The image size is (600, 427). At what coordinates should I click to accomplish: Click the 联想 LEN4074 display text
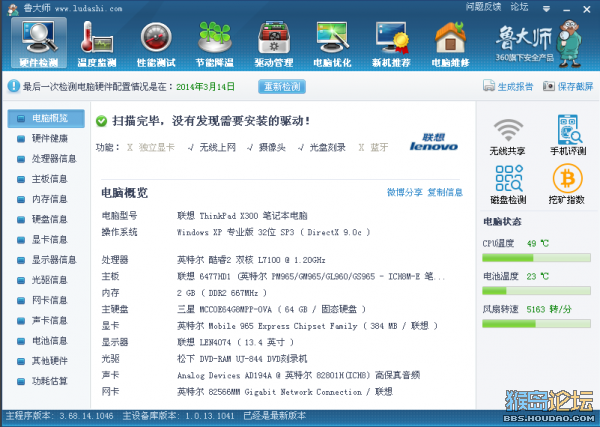(x=235, y=342)
